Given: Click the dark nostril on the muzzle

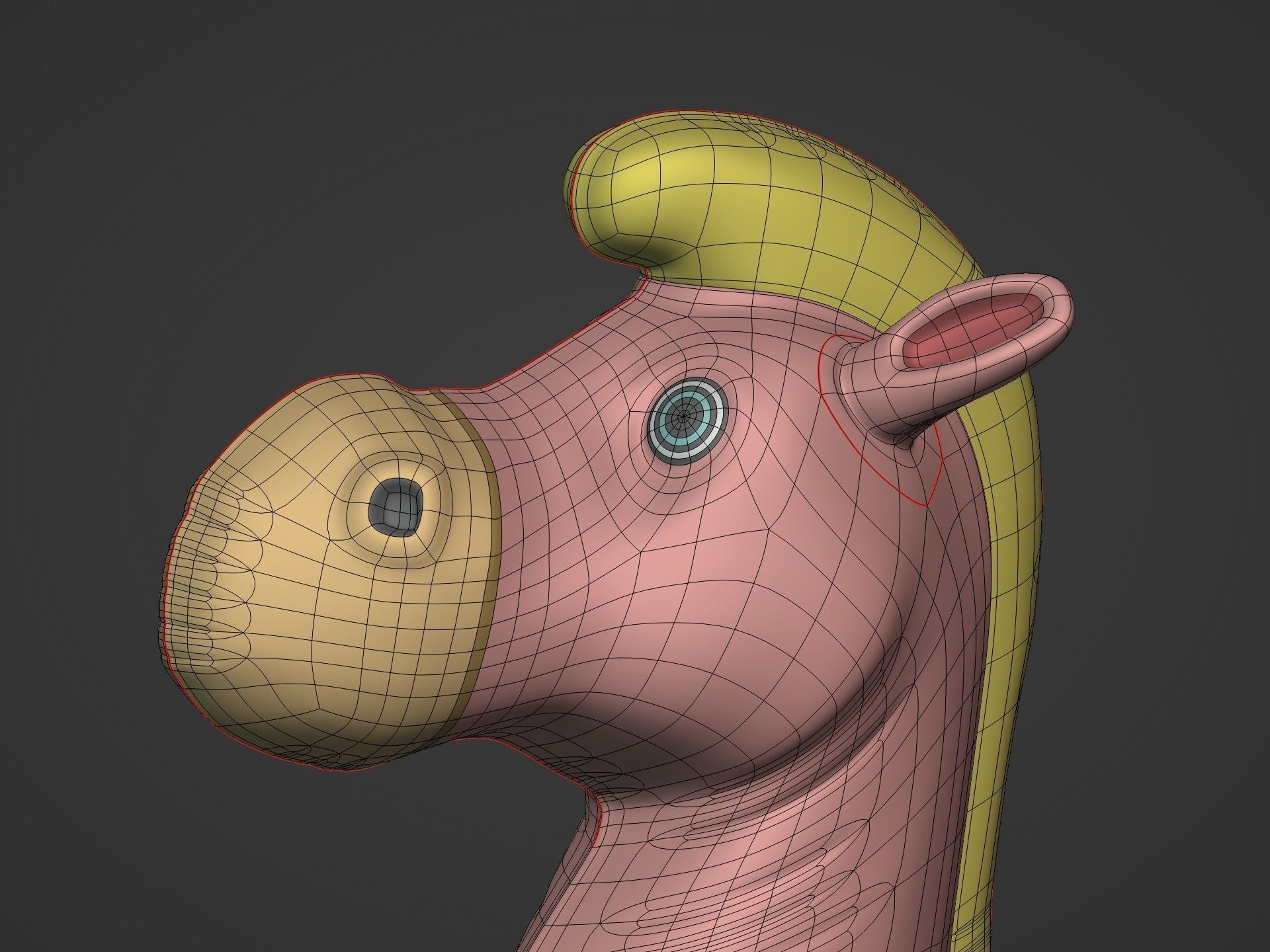Looking at the screenshot, I should (396, 506).
